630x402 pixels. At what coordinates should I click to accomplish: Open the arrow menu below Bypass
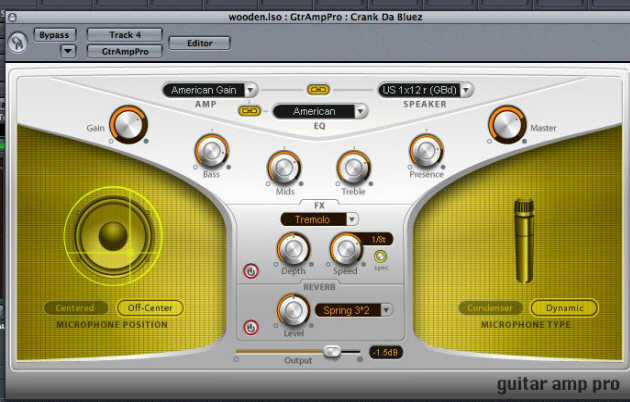tap(68, 51)
